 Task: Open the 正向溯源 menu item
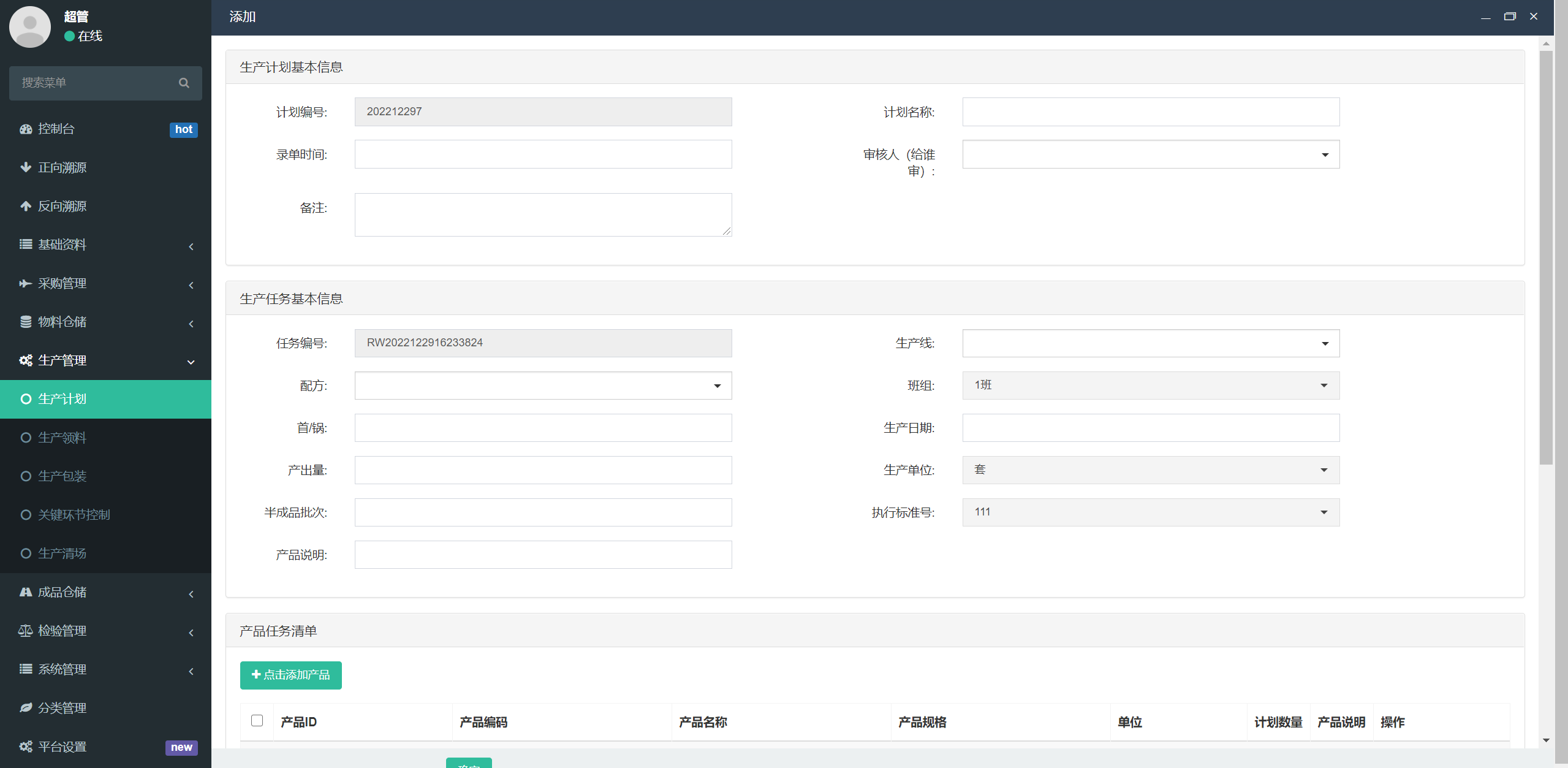click(x=105, y=167)
